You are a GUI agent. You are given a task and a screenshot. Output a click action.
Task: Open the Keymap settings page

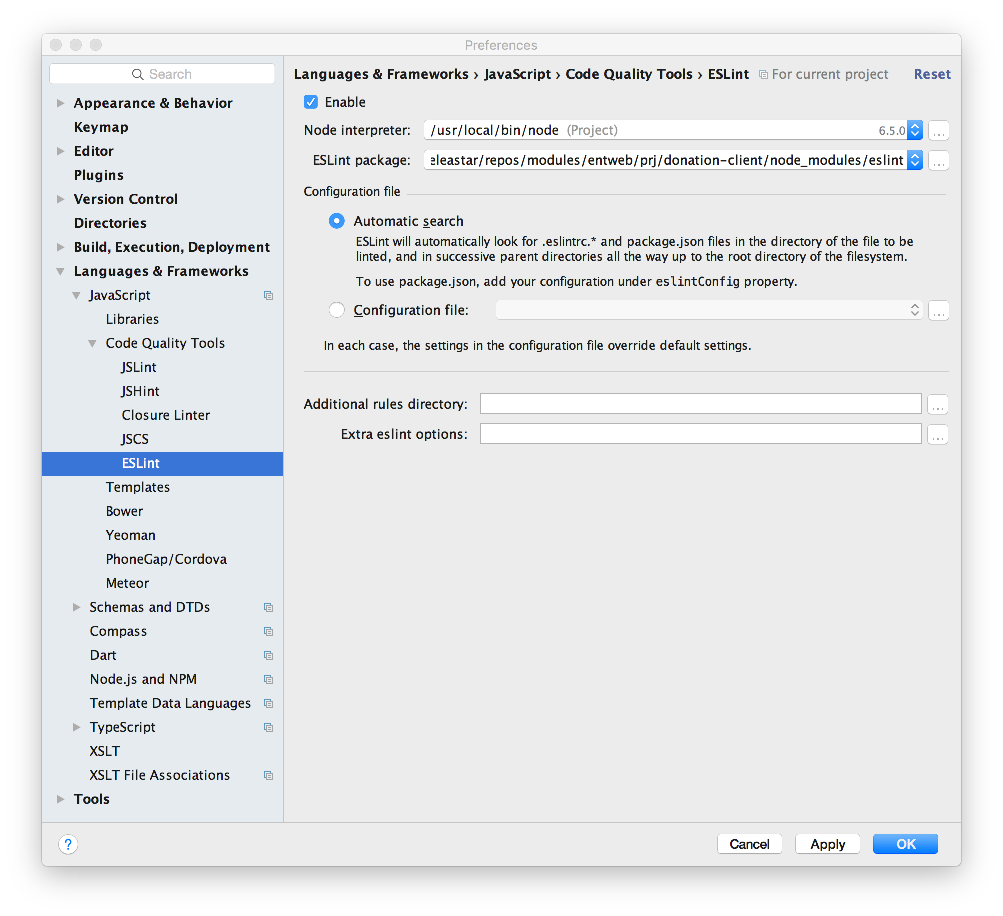101,127
